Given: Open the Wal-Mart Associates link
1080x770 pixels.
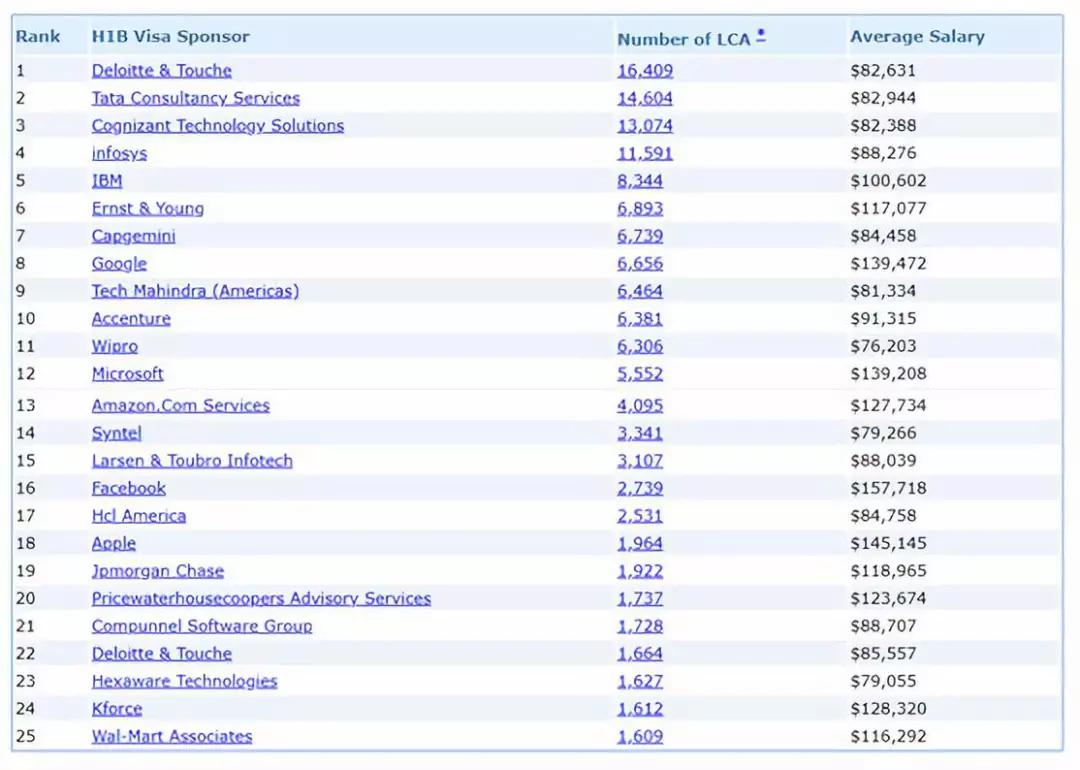Looking at the screenshot, I should pyautogui.click(x=172, y=736).
